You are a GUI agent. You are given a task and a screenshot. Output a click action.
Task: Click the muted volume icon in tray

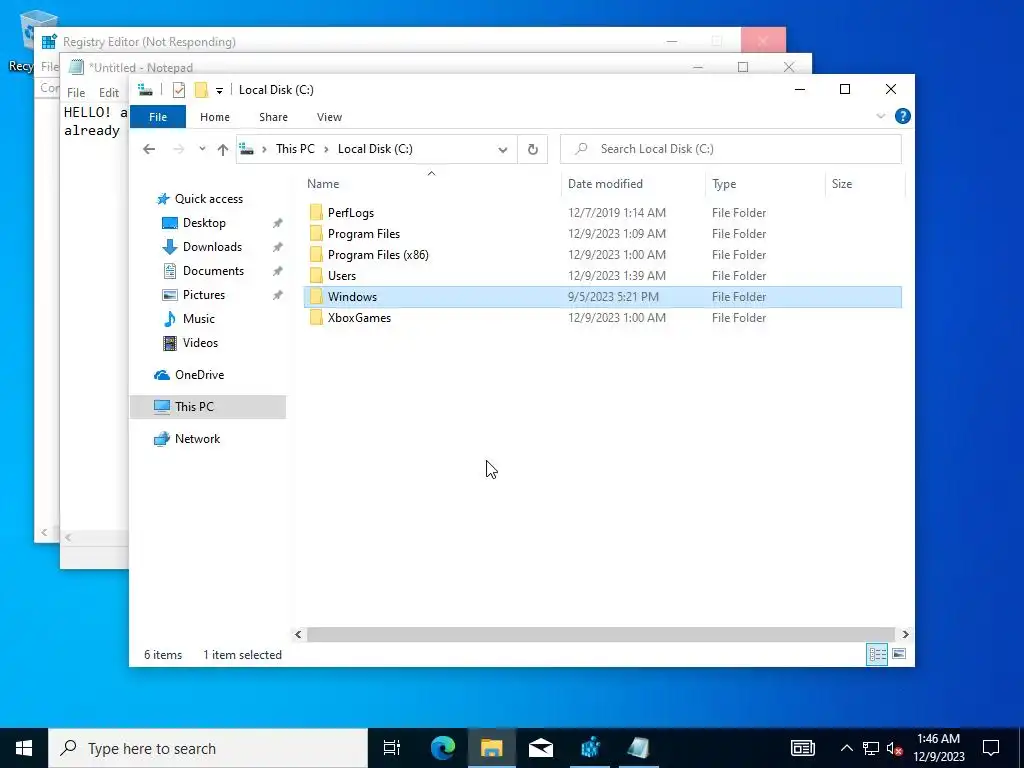[895, 748]
